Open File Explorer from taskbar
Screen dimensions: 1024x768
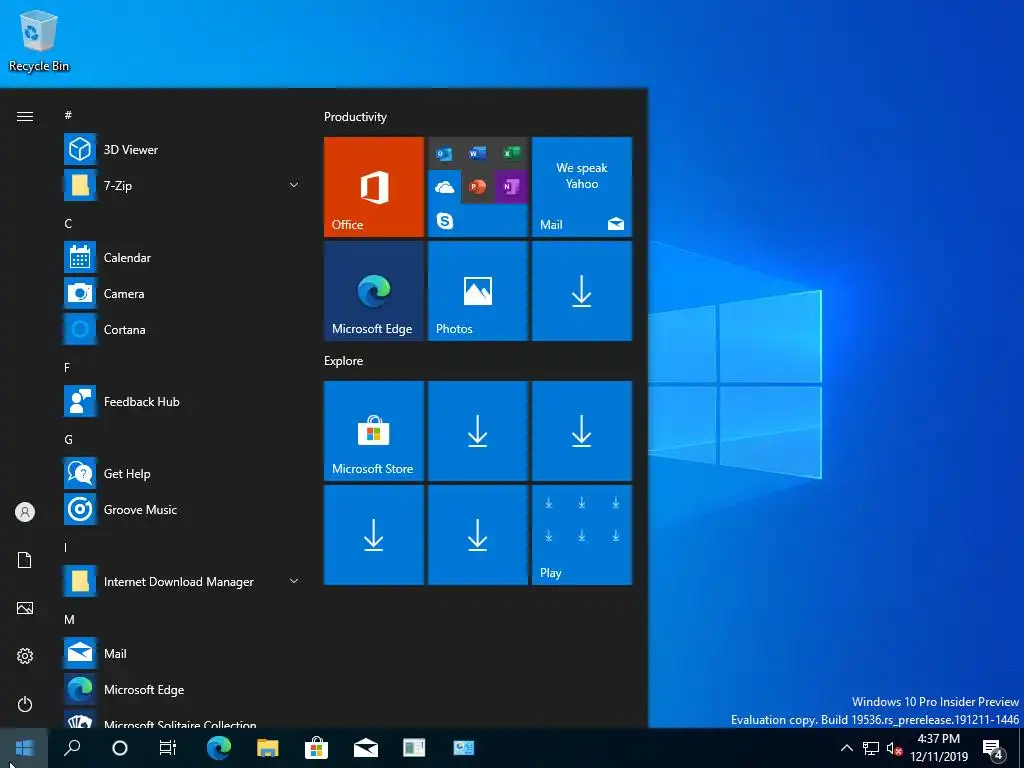tap(267, 748)
